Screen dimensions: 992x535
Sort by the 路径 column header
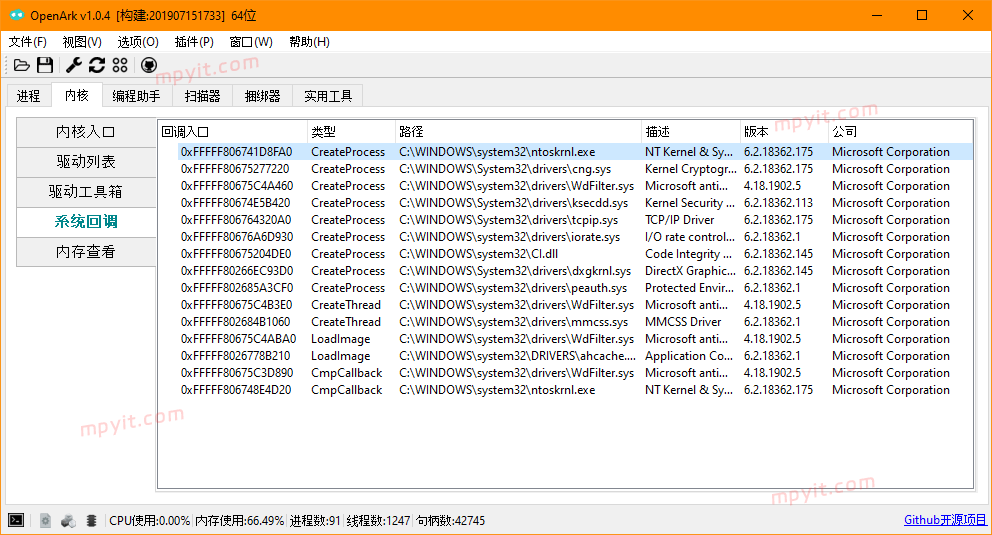tap(518, 132)
